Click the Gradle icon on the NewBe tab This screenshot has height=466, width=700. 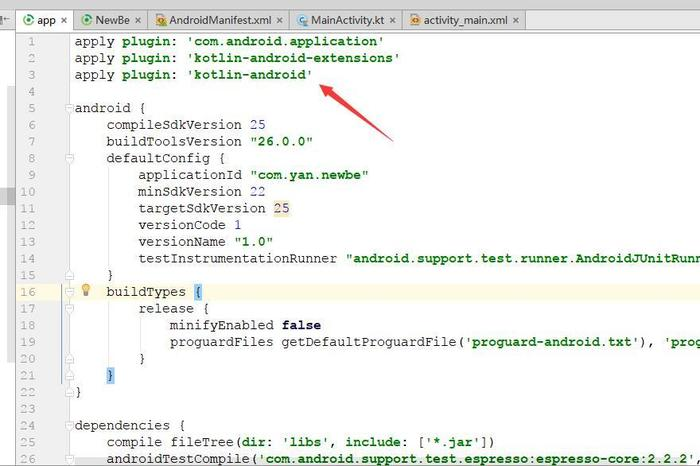click(87, 20)
